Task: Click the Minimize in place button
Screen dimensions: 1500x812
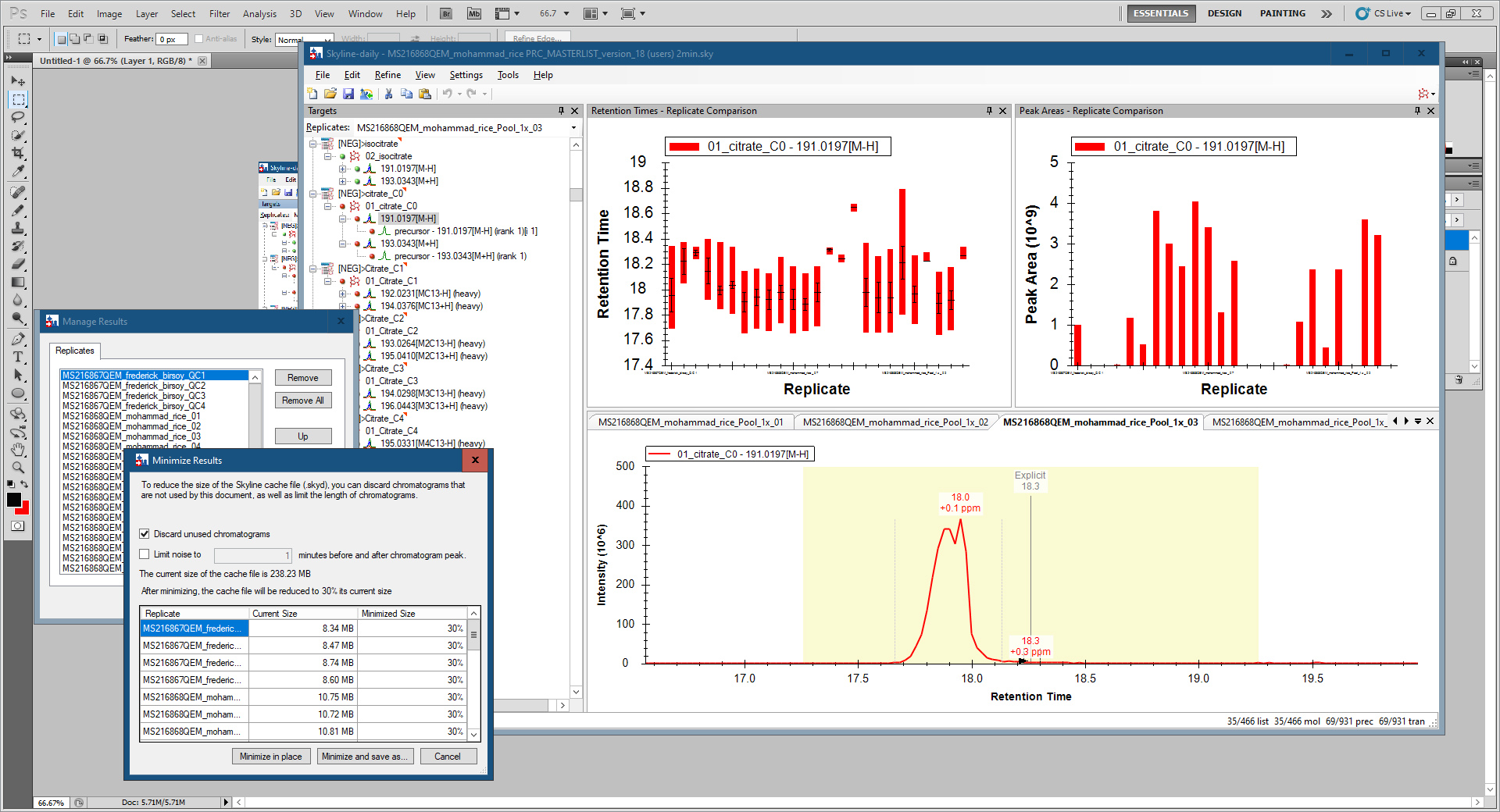Action: (x=270, y=757)
